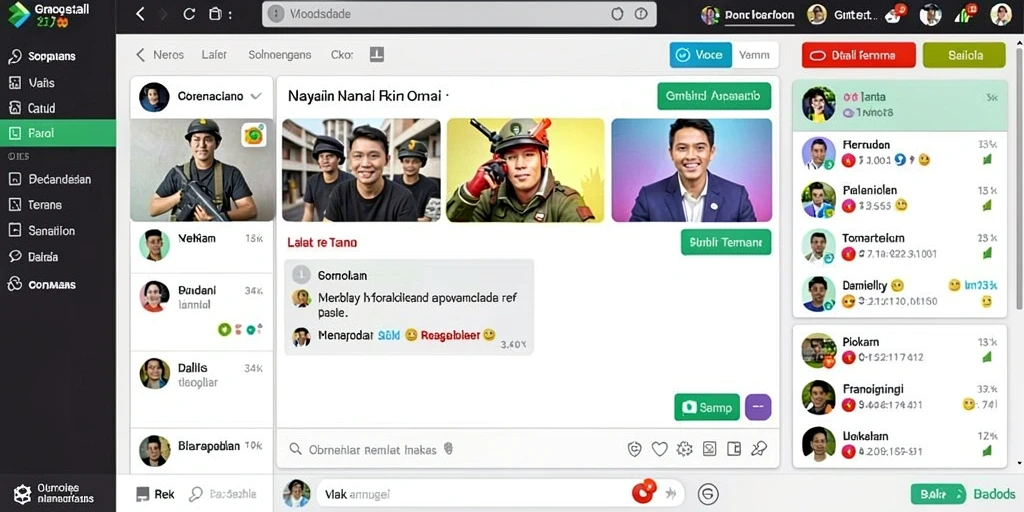This screenshot has height=512, width=1024.
Task: Go back using the Neros chevron
Action: coord(140,55)
